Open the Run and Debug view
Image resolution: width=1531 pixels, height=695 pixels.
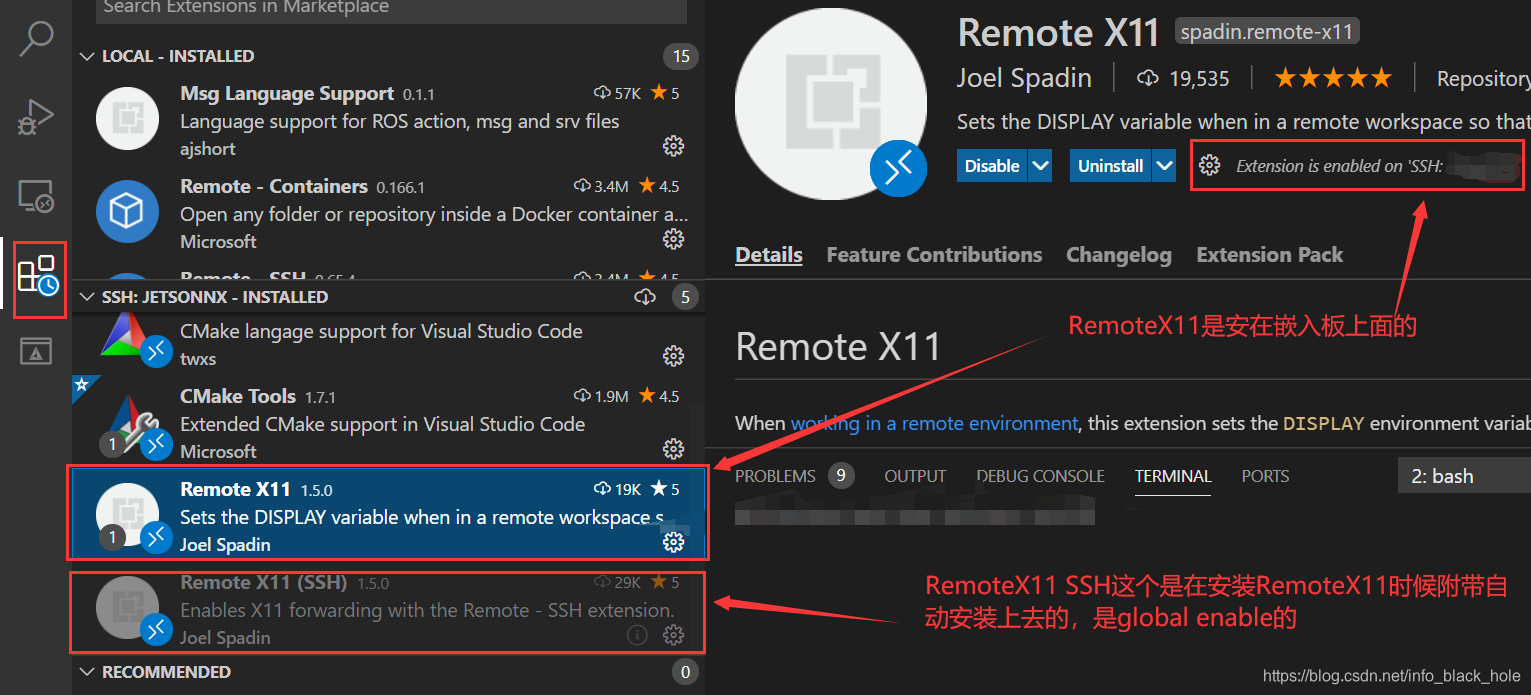coord(36,117)
